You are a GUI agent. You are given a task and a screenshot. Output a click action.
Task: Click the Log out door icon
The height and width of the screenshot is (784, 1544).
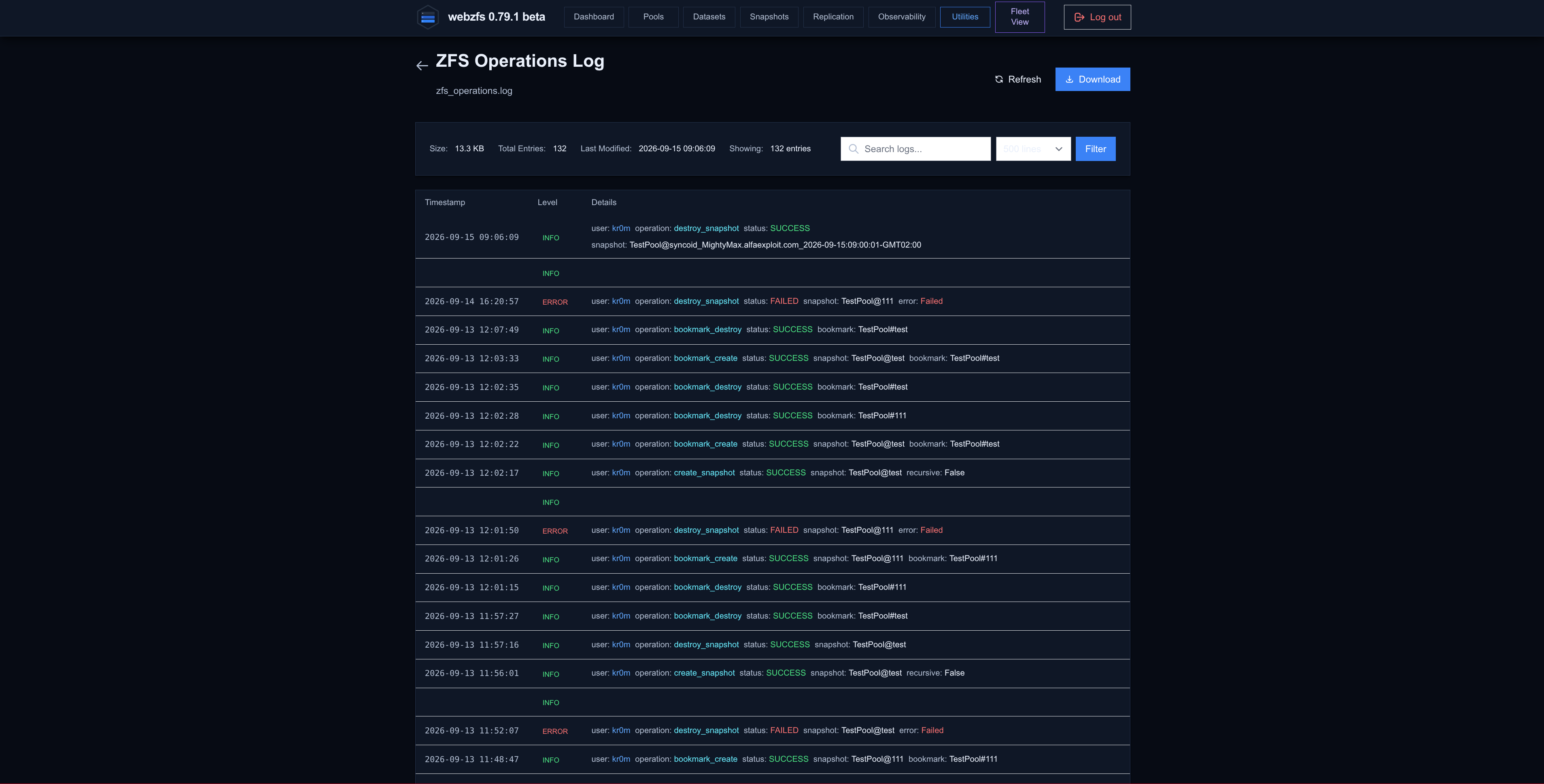[x=1079, y=17]
